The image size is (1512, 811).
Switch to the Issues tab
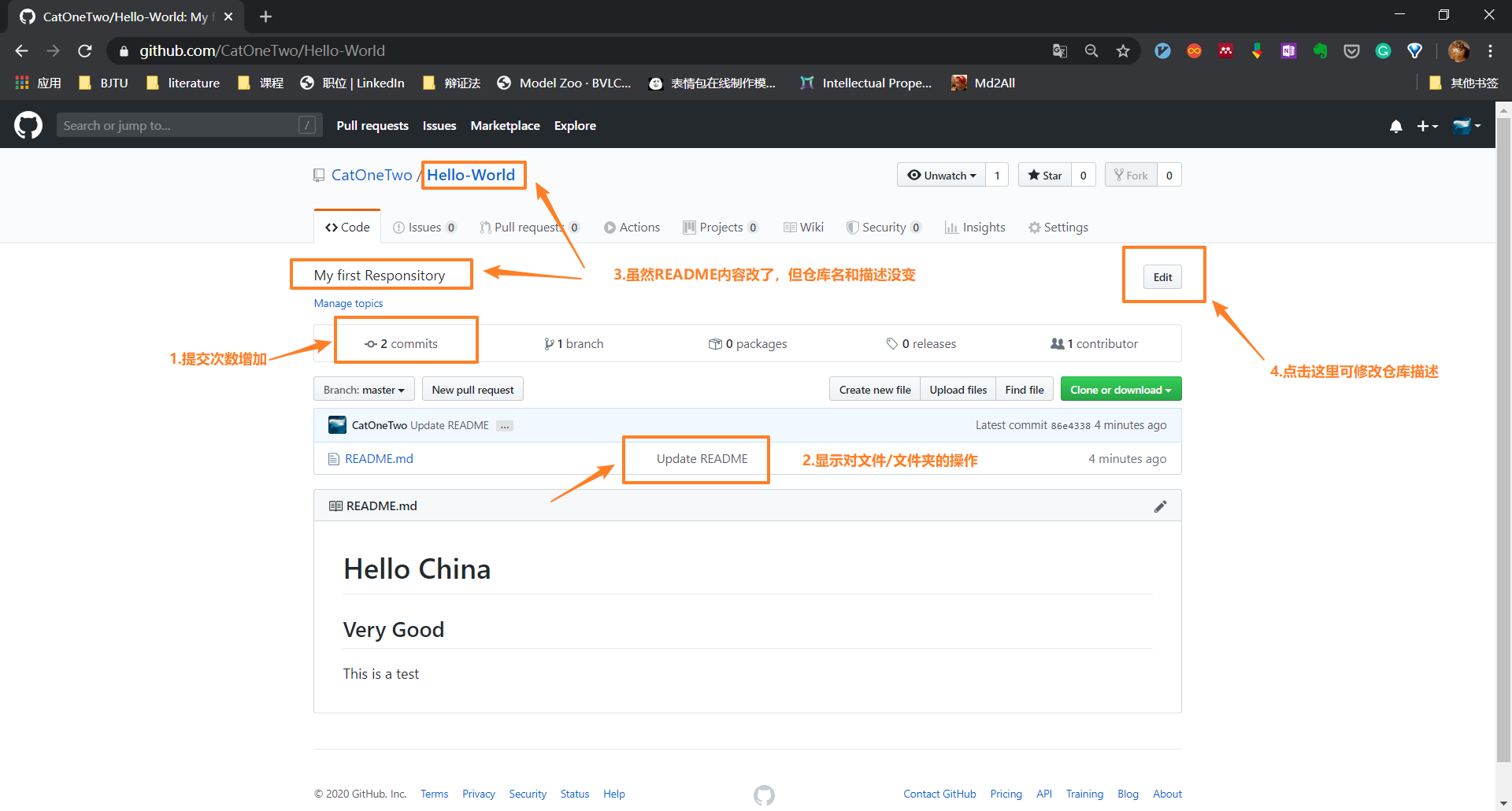click(x=424, y=227)
